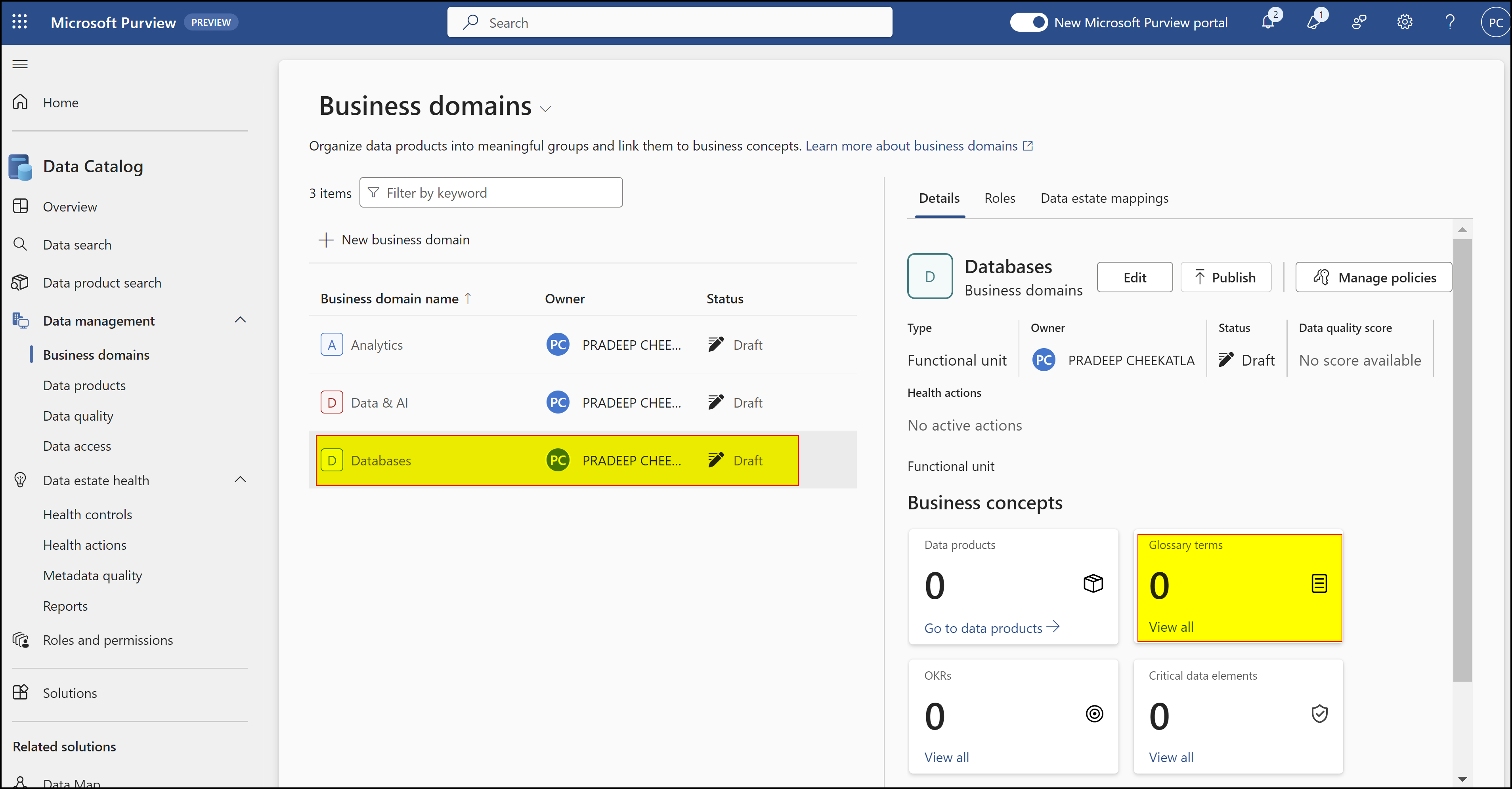Screen dimensions: 1512x789
Task: Open Data access in sidebar
Action: [x=77, y=446]
